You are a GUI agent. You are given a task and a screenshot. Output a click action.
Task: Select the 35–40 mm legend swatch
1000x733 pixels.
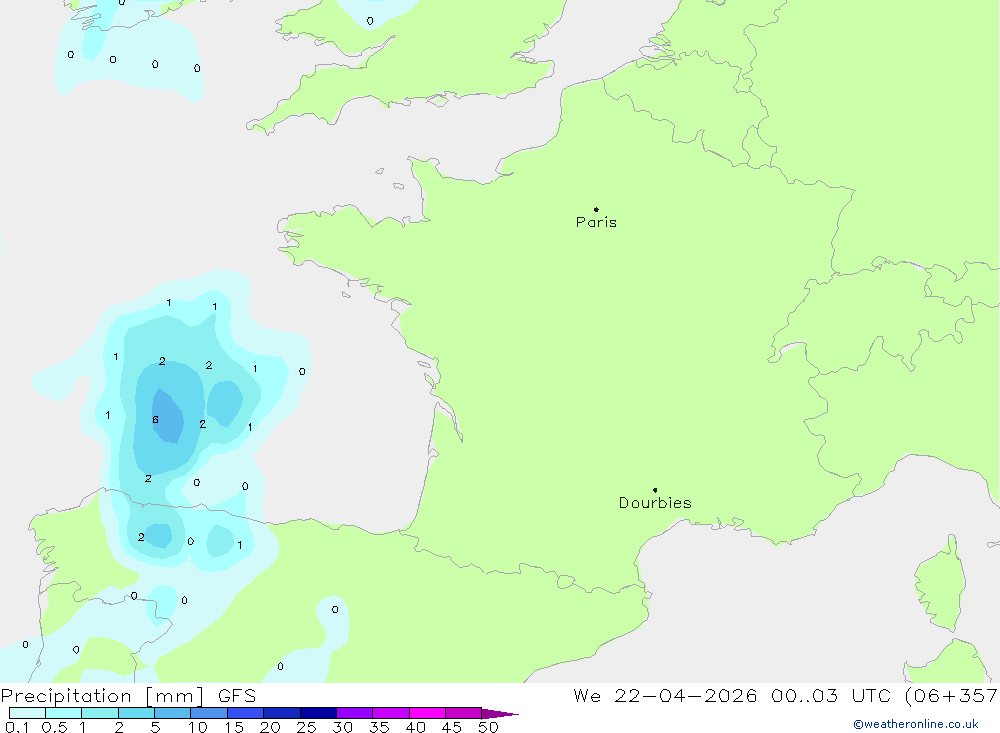[390, 713]
